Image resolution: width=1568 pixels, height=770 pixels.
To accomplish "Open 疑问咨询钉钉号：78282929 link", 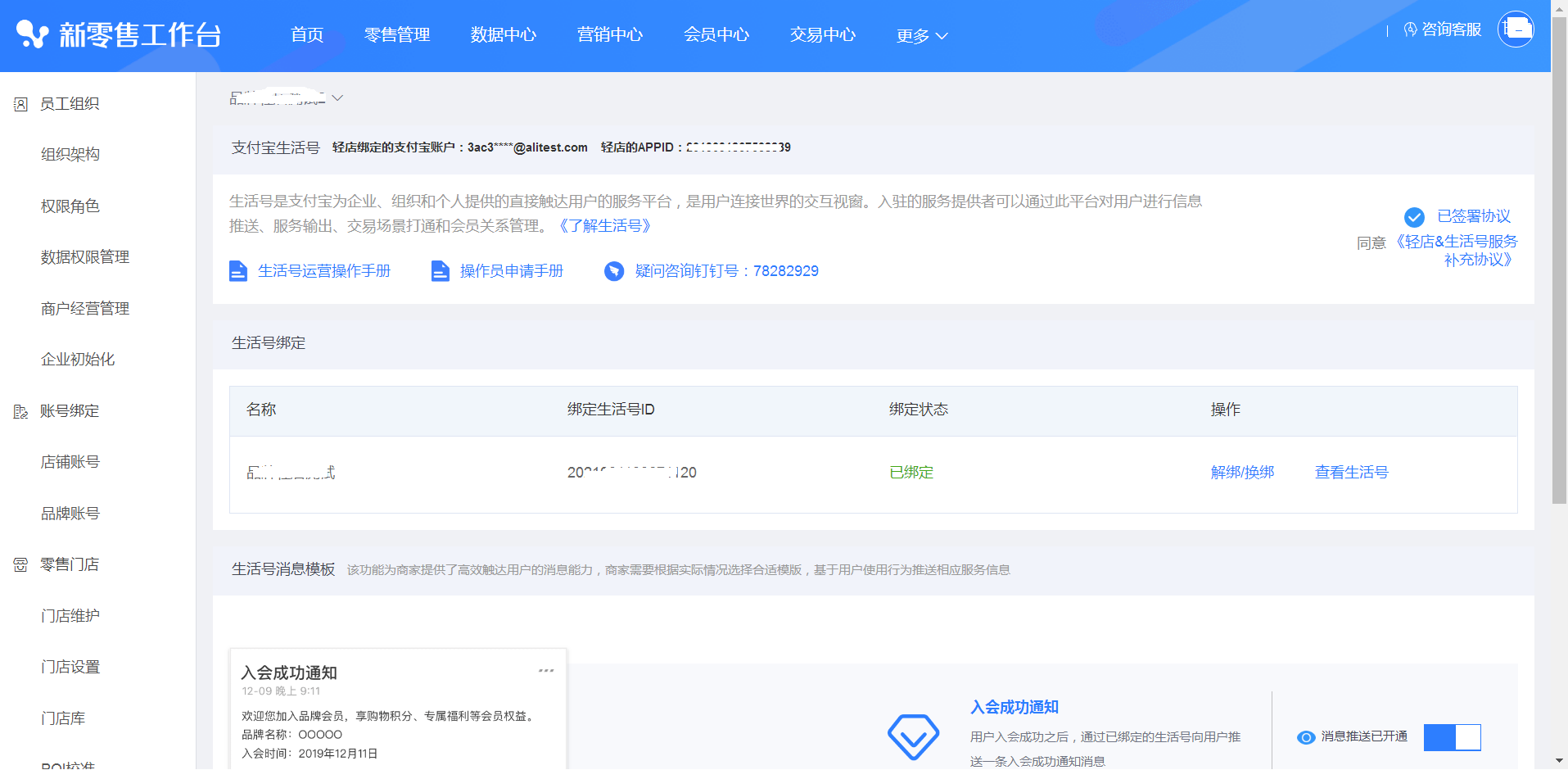I will [727, 271].
